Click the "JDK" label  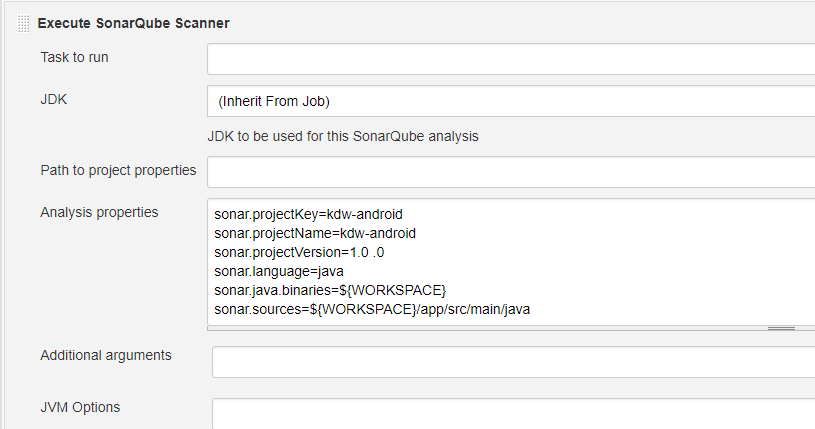pos(53,99)
